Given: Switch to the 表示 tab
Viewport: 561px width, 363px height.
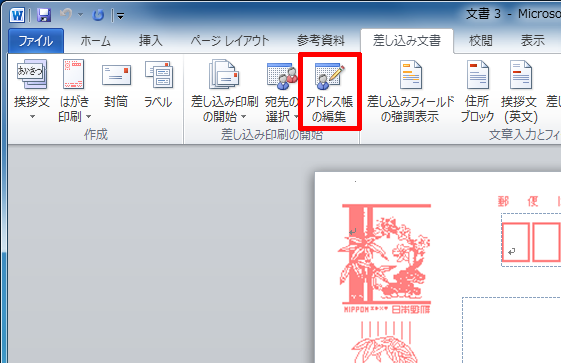Looking at the screenshot, I should point(532,41).
